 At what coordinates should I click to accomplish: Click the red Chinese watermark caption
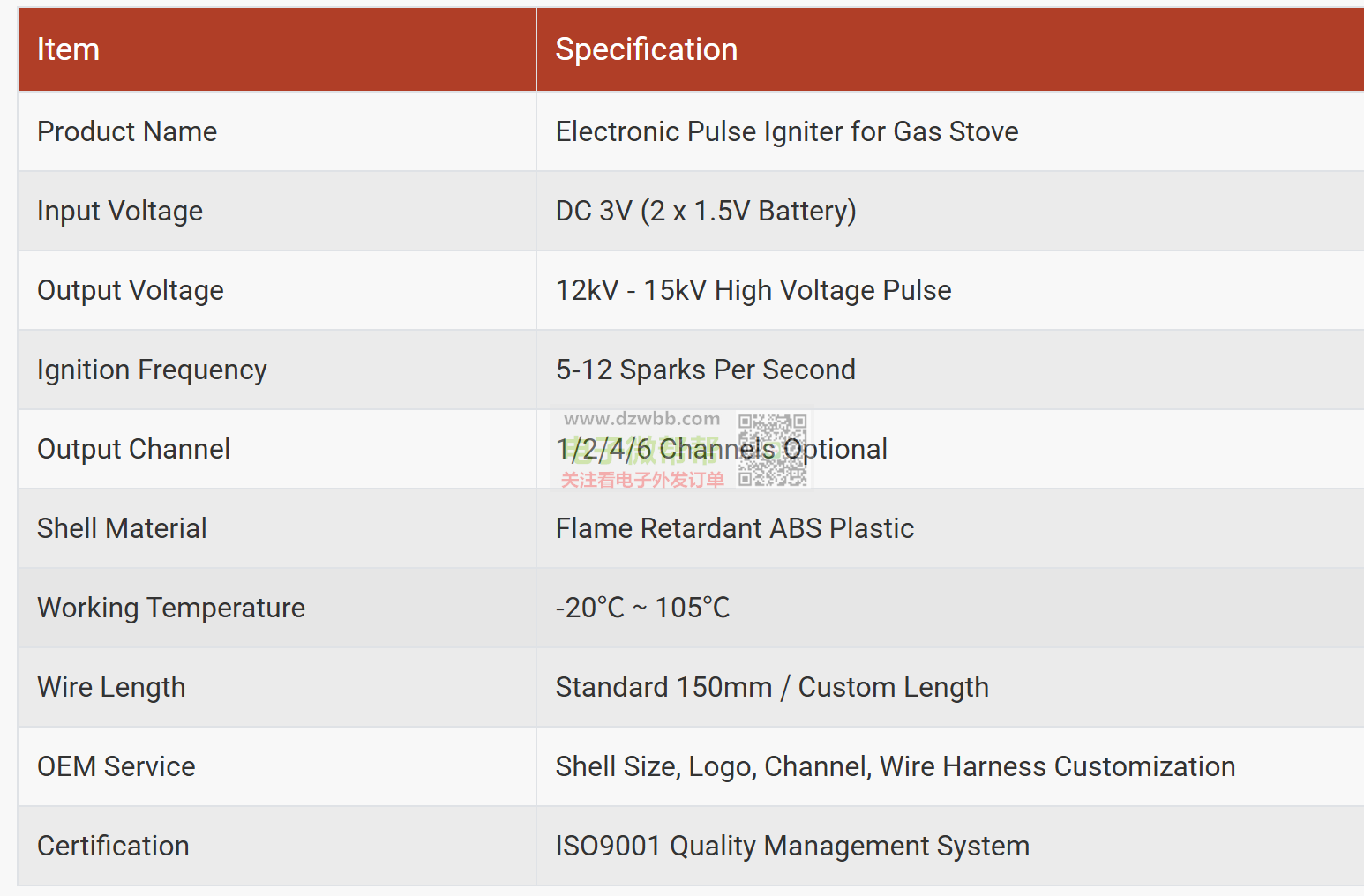tap(642, 480)
